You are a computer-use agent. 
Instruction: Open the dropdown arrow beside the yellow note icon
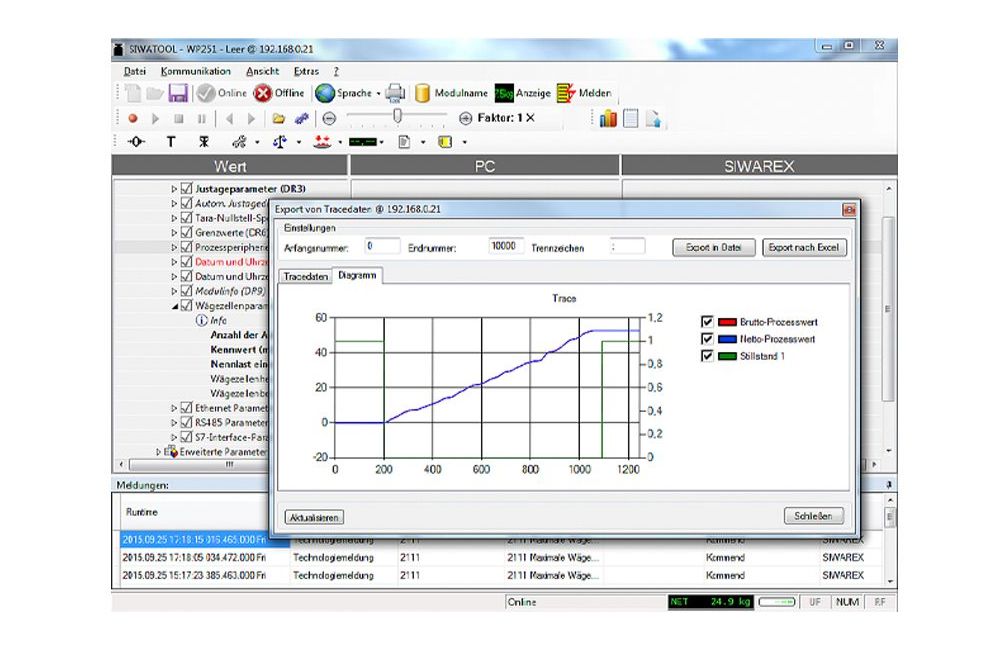click(x=464, y=142)
